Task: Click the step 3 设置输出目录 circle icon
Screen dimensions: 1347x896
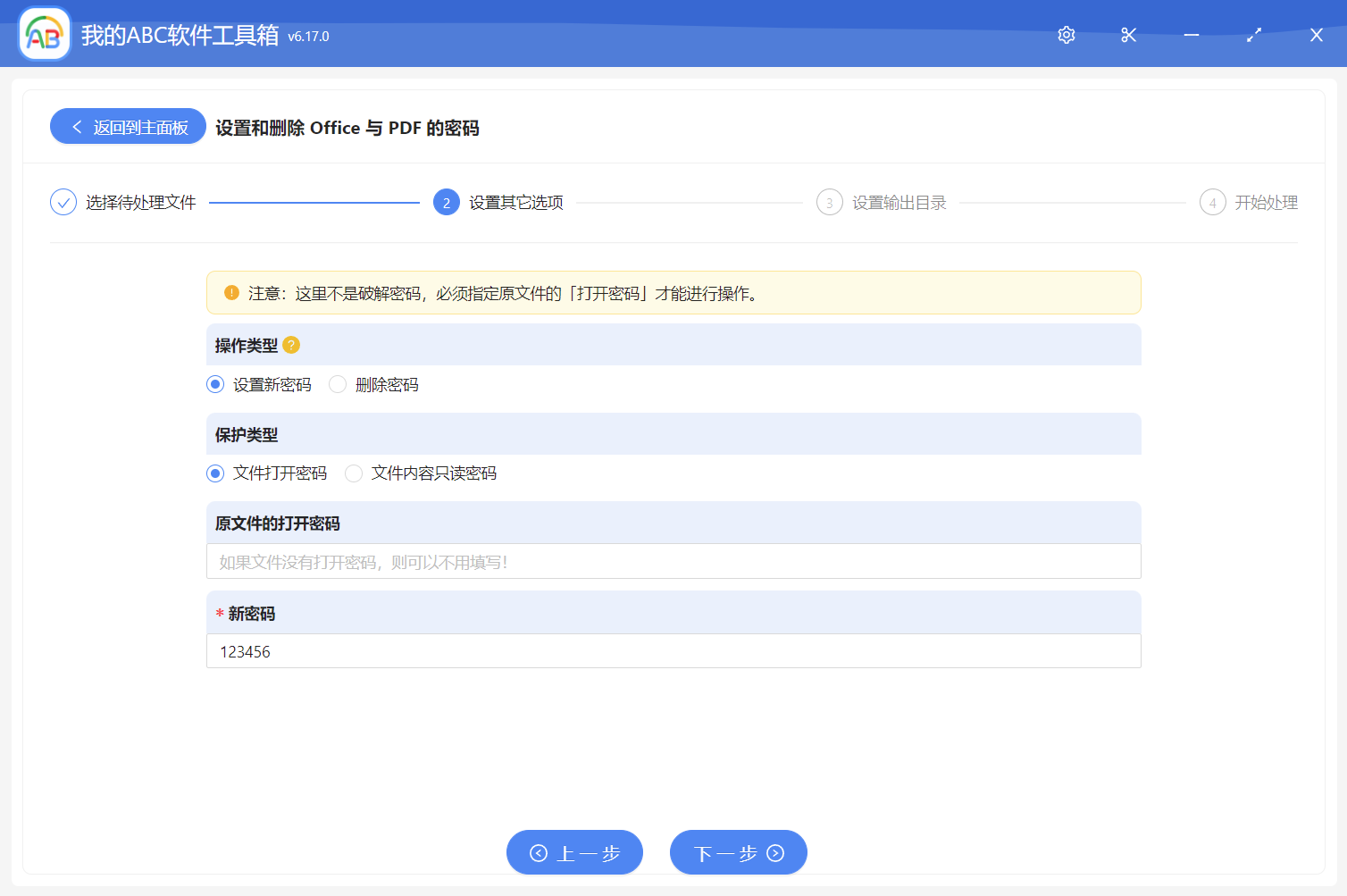Action: 829,202
